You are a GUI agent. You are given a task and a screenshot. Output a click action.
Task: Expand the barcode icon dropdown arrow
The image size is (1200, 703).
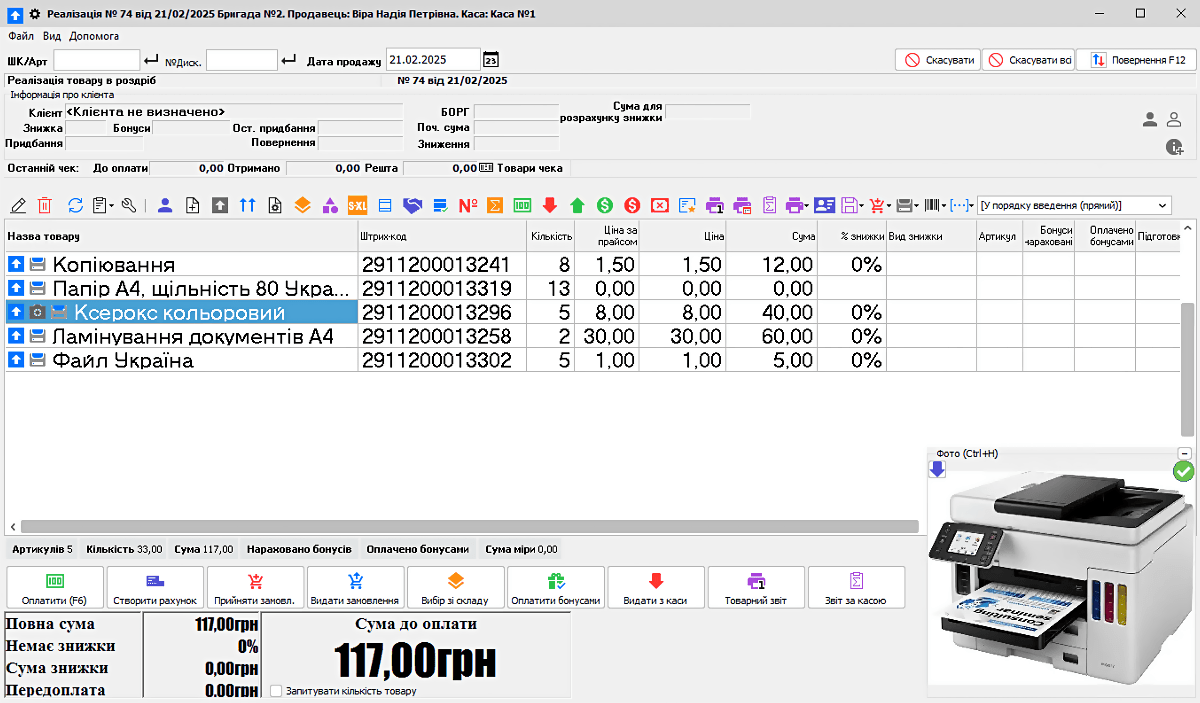point(944,205)
